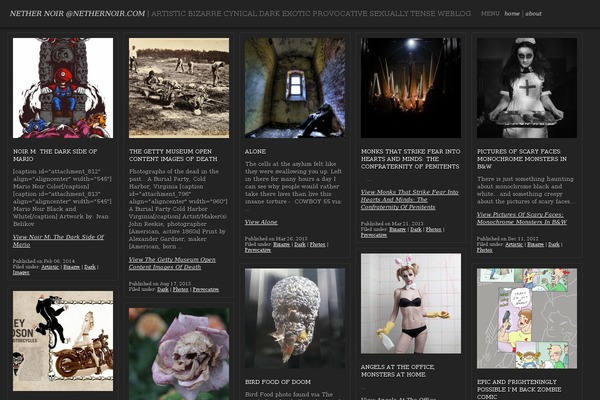600x400 pixels.
Task: Open the asylum cell Alone thumbnail
Action: pos(295,88)
